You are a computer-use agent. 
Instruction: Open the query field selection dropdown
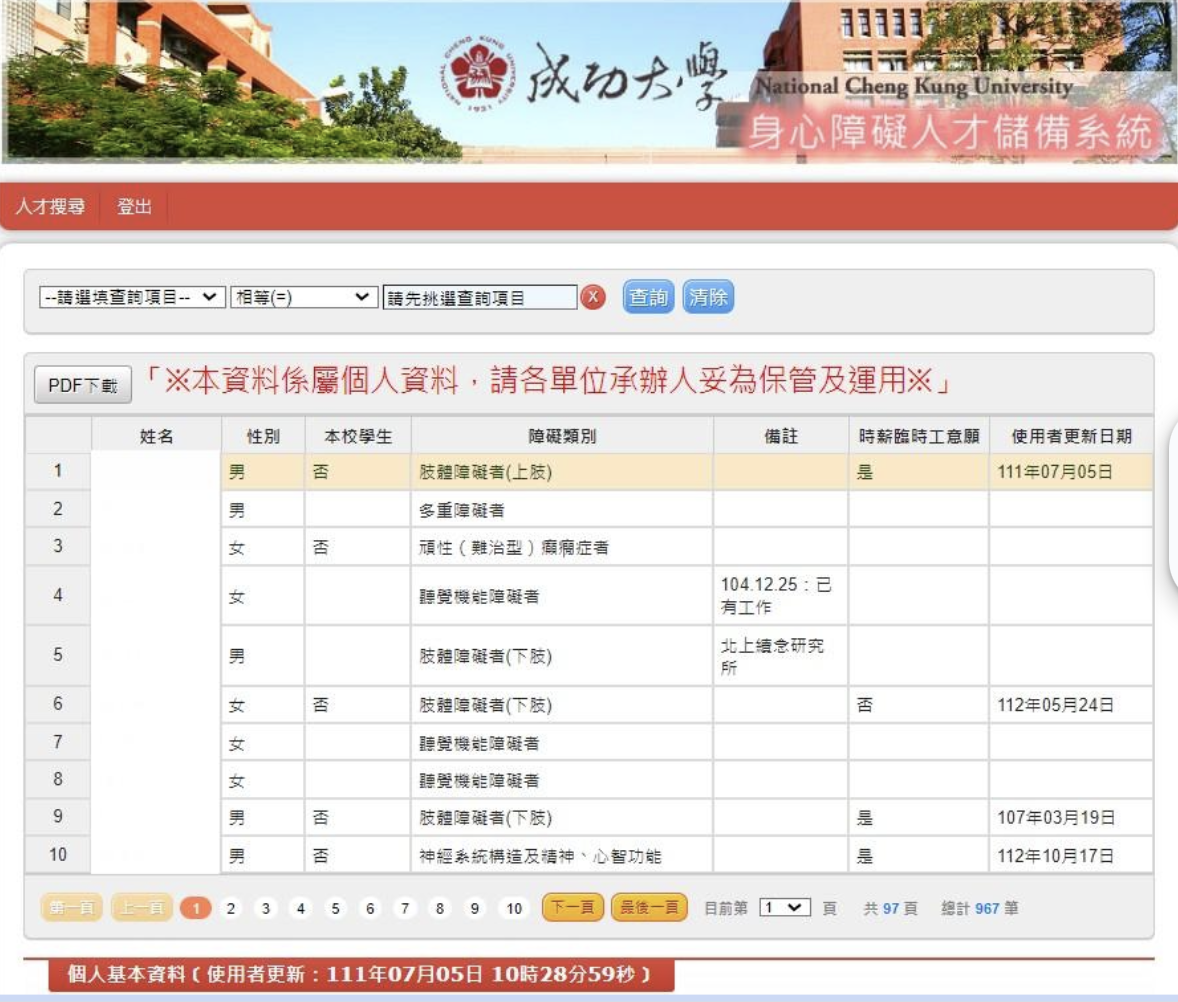131,298
